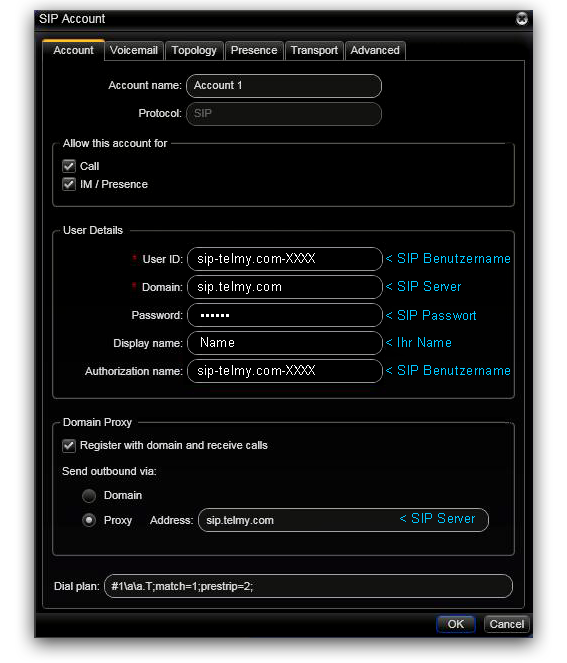This screenshot has width=567, height=663.
Task: Click the 'Authorization name:' label
Action: pyautogui.click(x=134, y=371)
